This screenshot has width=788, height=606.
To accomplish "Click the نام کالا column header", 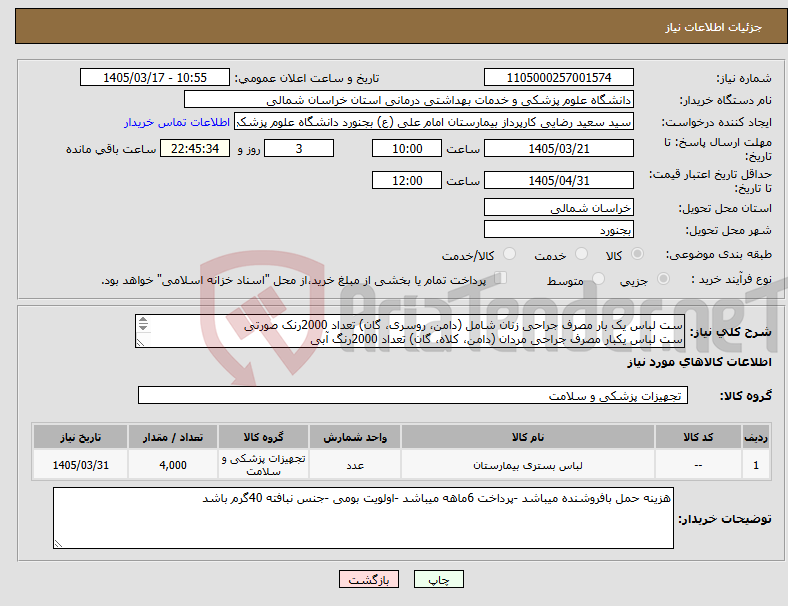I will (x=528, y=437).
